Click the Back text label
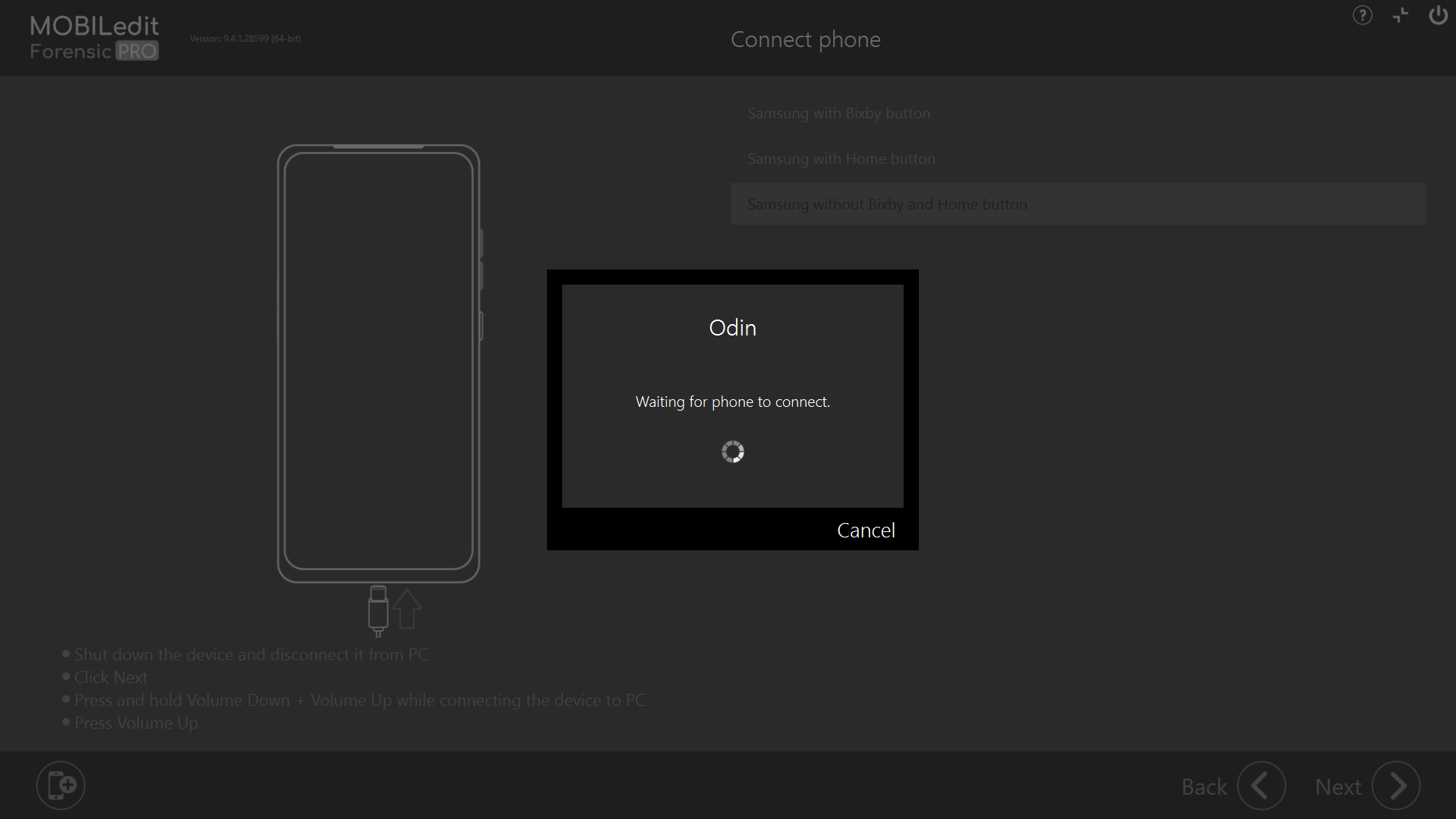The height and width of the screenshot is (819, 1456). click(1203, 787)
